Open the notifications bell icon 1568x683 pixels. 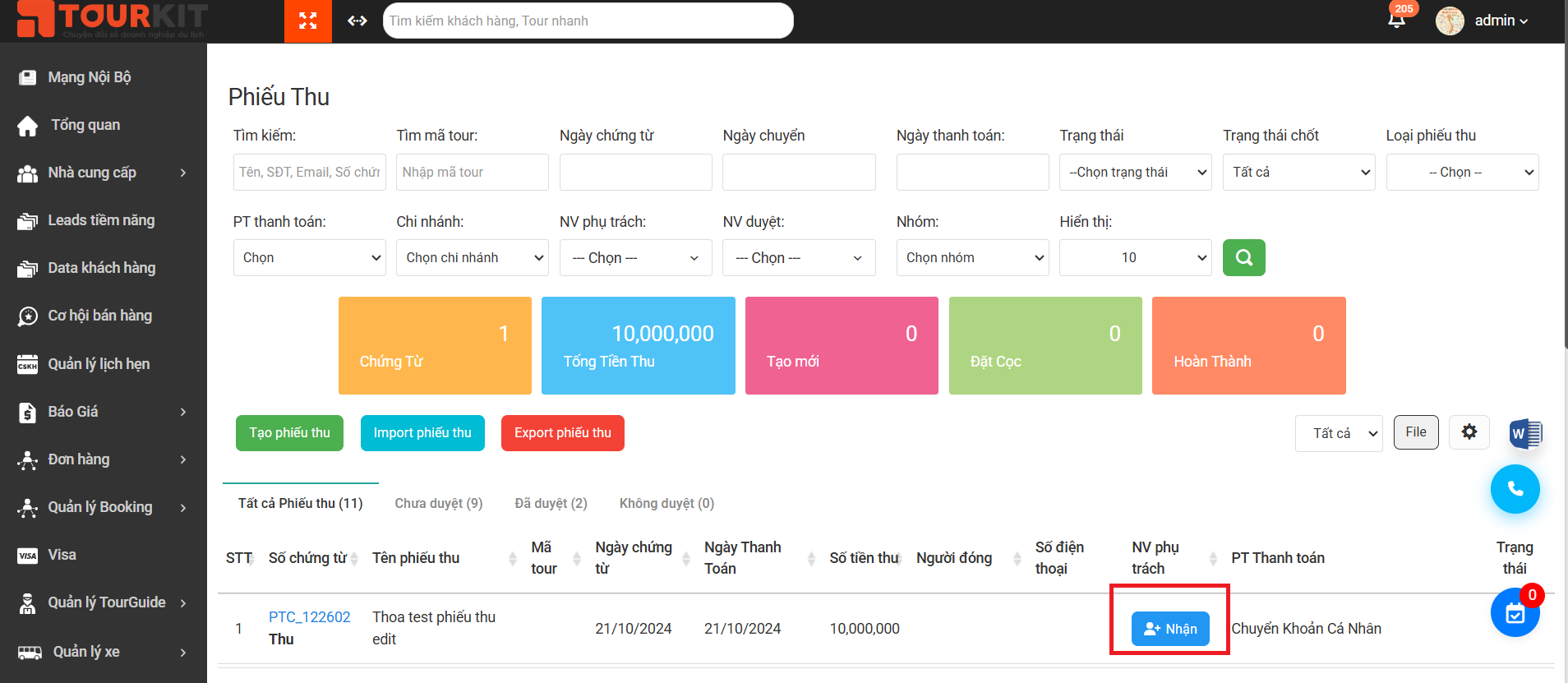pyautogui.click(x=1396, y=21)
